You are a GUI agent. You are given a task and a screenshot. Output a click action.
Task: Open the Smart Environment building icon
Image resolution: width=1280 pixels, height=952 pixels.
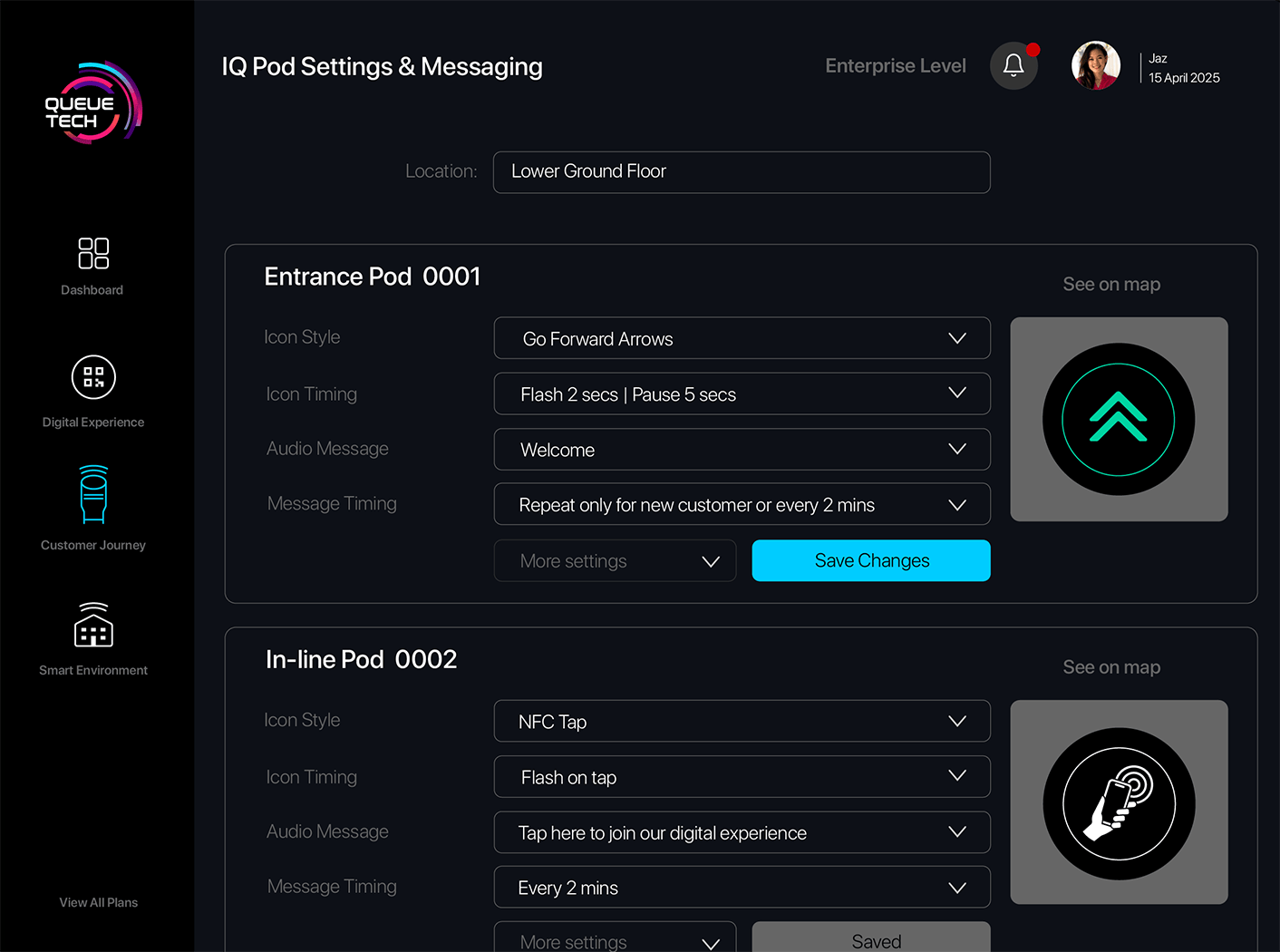point(93,625)
